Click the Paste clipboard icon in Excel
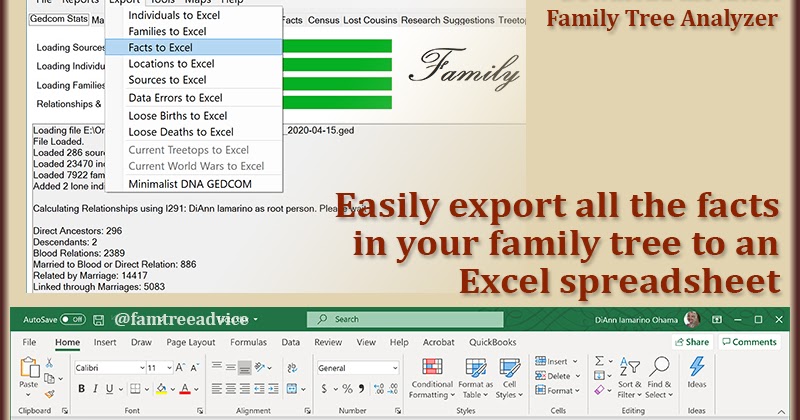The image size is (800, 420). point(29,368)
